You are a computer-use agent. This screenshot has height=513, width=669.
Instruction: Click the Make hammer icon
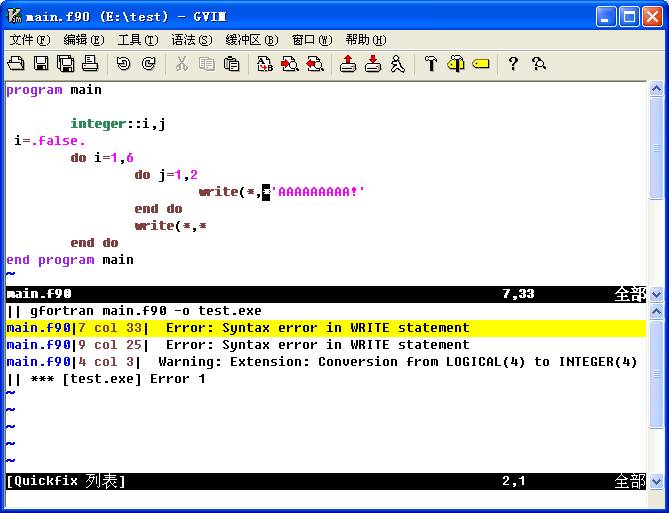pos(431,64)
